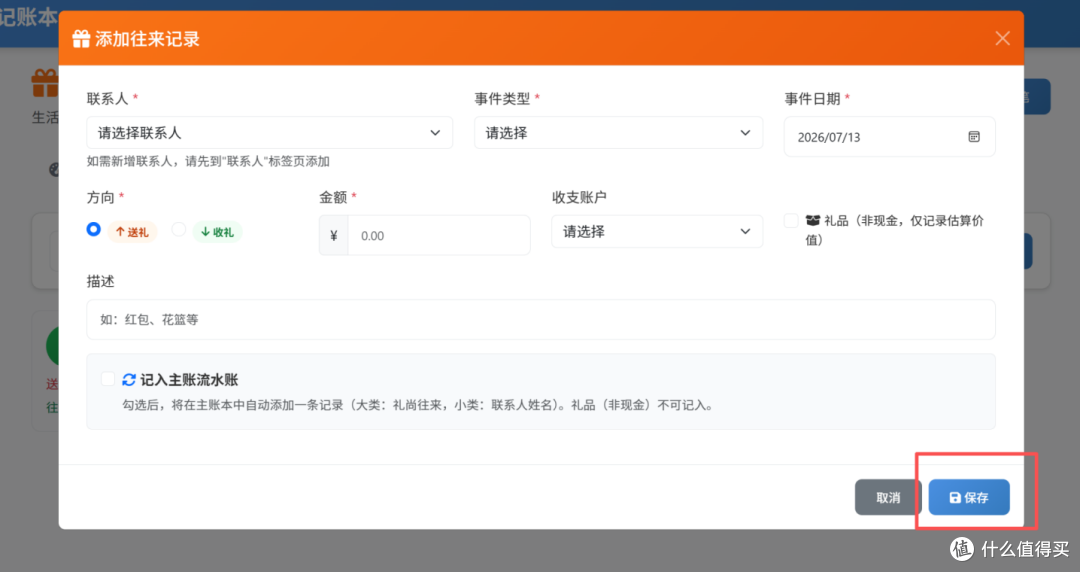The image size is (1080, 572).
Task: Close the 添加往来记录 dialog with X
Action: click(1002, 39)
